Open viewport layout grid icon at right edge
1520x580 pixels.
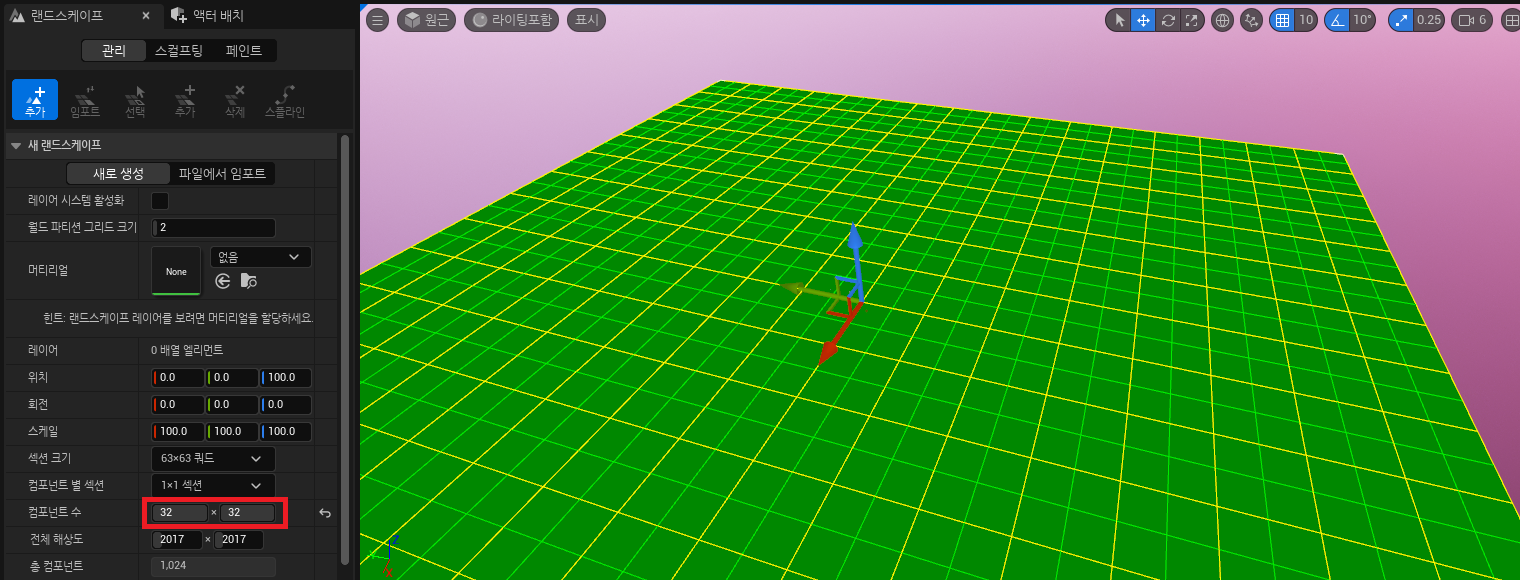[x=1510, y=20]
